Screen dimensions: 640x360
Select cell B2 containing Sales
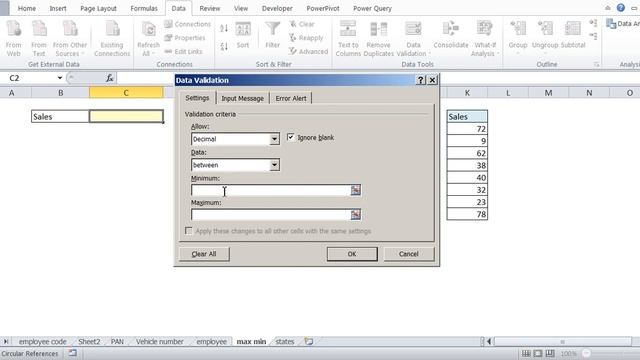[60, 116]
